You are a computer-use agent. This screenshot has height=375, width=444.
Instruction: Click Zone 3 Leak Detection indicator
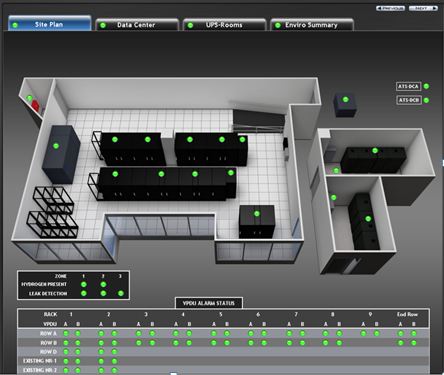[121, 293]
